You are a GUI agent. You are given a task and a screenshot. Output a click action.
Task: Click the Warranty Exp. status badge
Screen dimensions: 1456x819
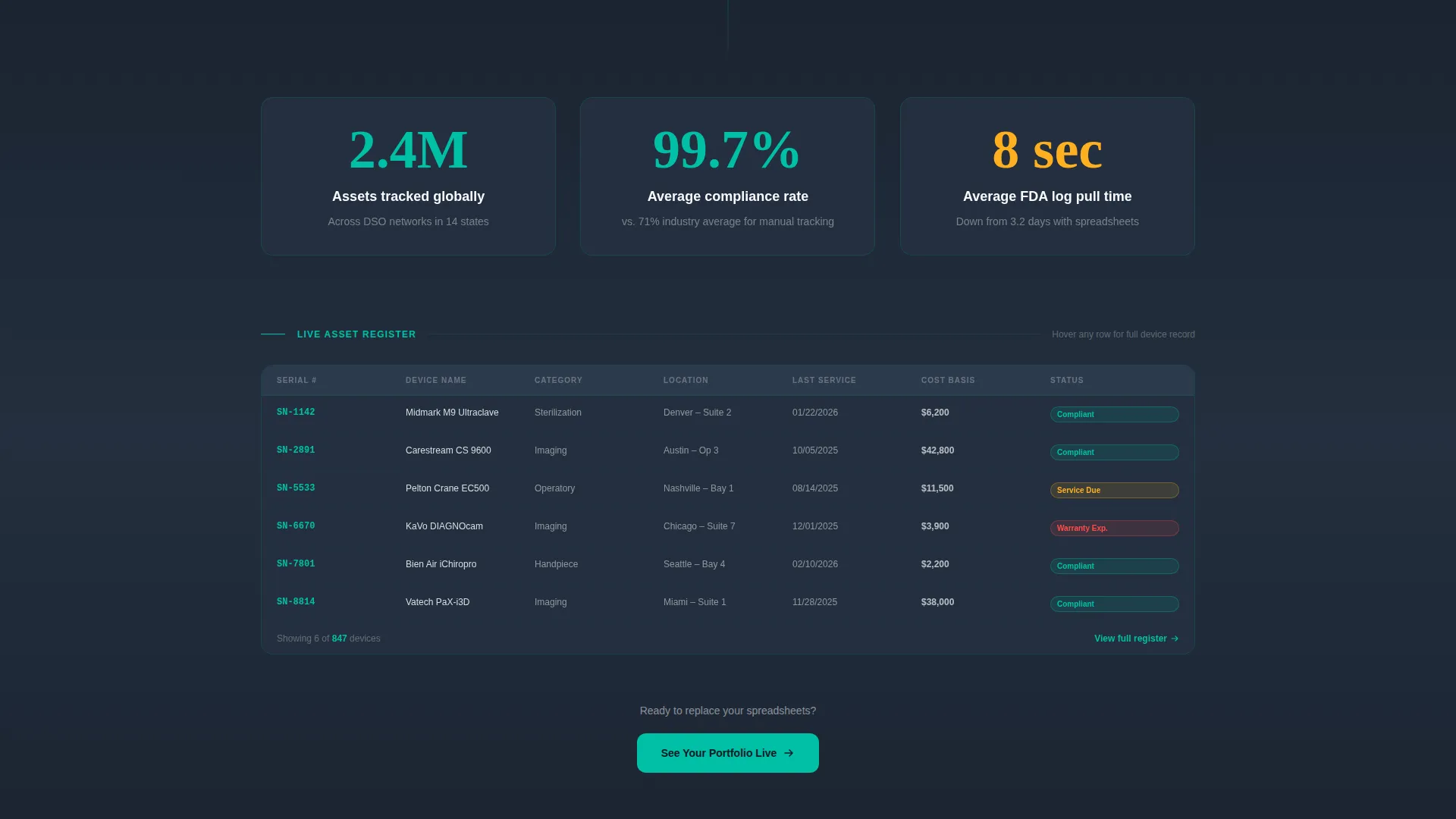pyautogui.click(x=1114, y=529)
